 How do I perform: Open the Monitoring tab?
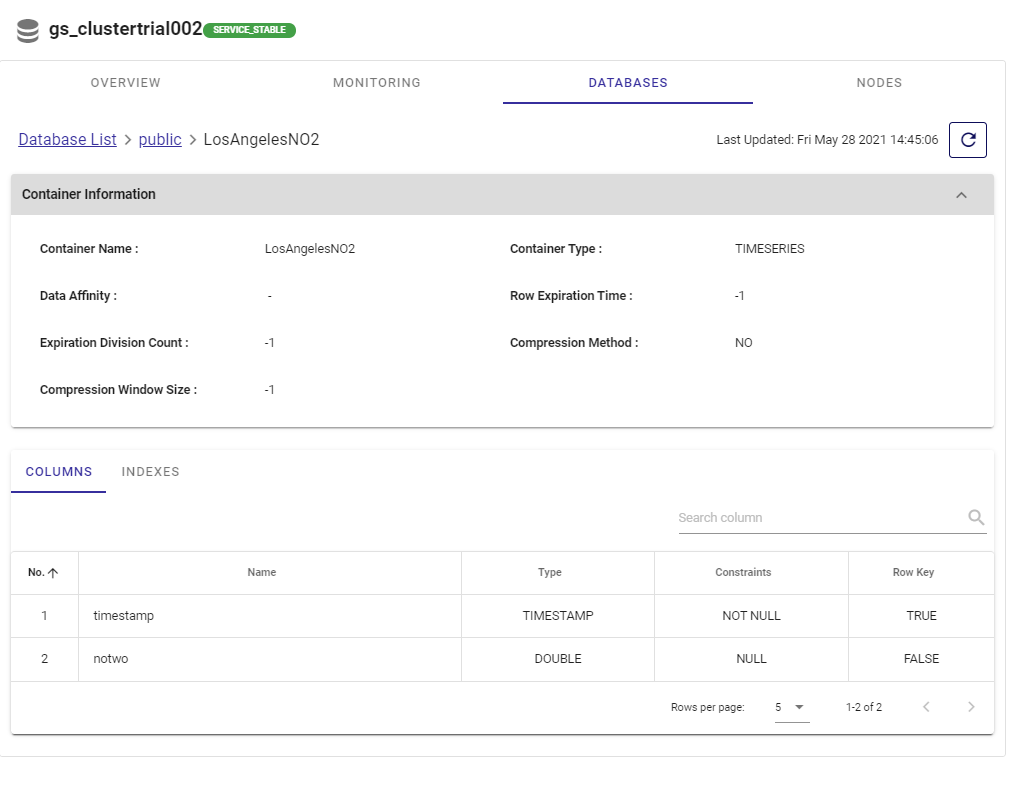377,83
